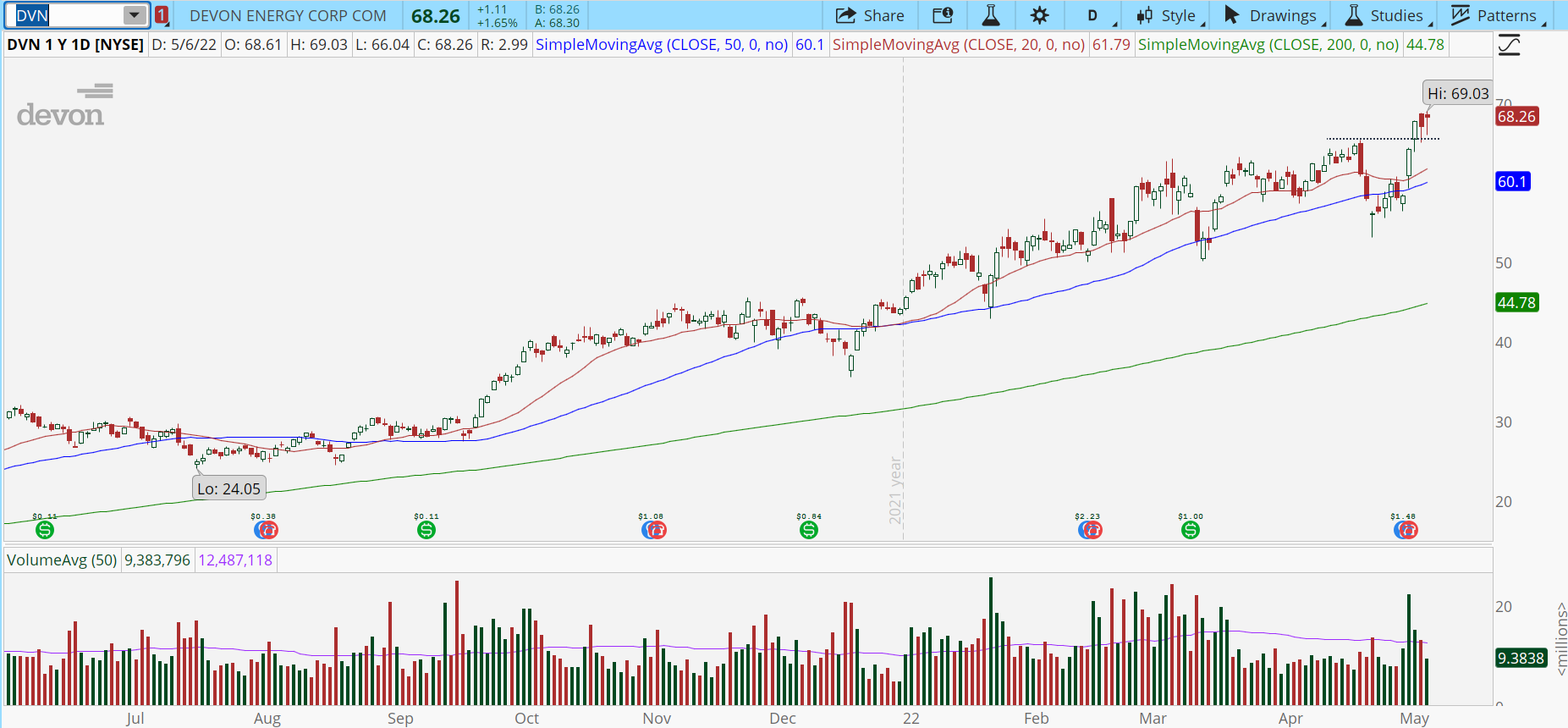
Task: Click the Oct label on time axis
Action: 526,718
